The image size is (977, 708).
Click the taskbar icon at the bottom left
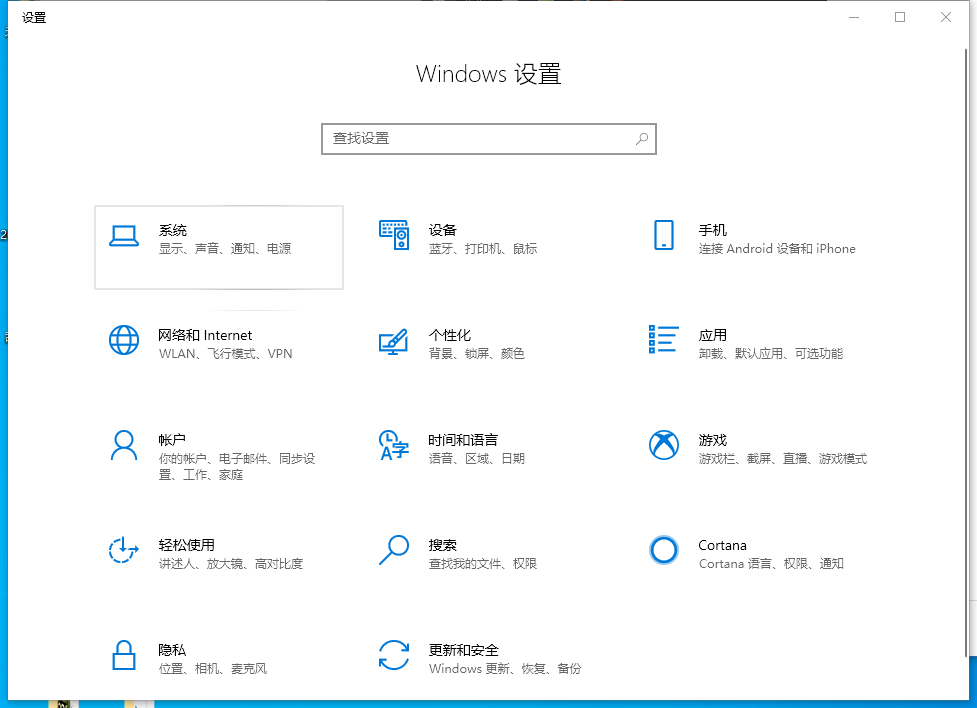[60, 705]
